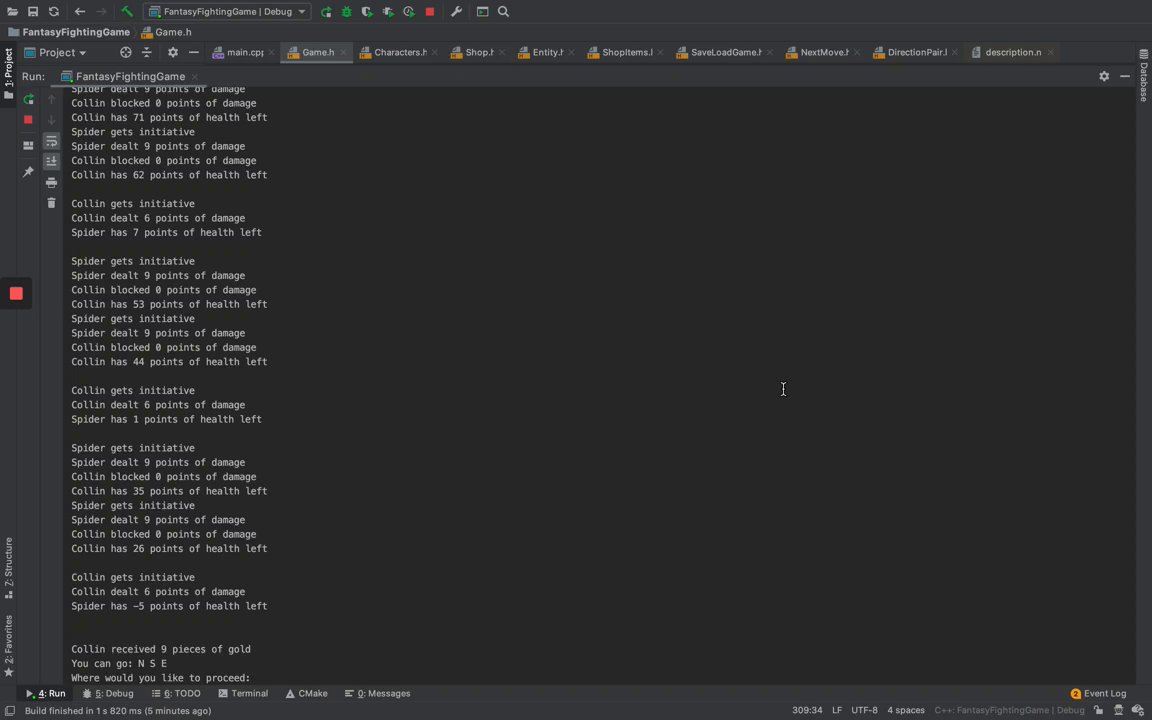Rerun the program from Run panel sidebar

pyautogui.click(x=28, y=99)
